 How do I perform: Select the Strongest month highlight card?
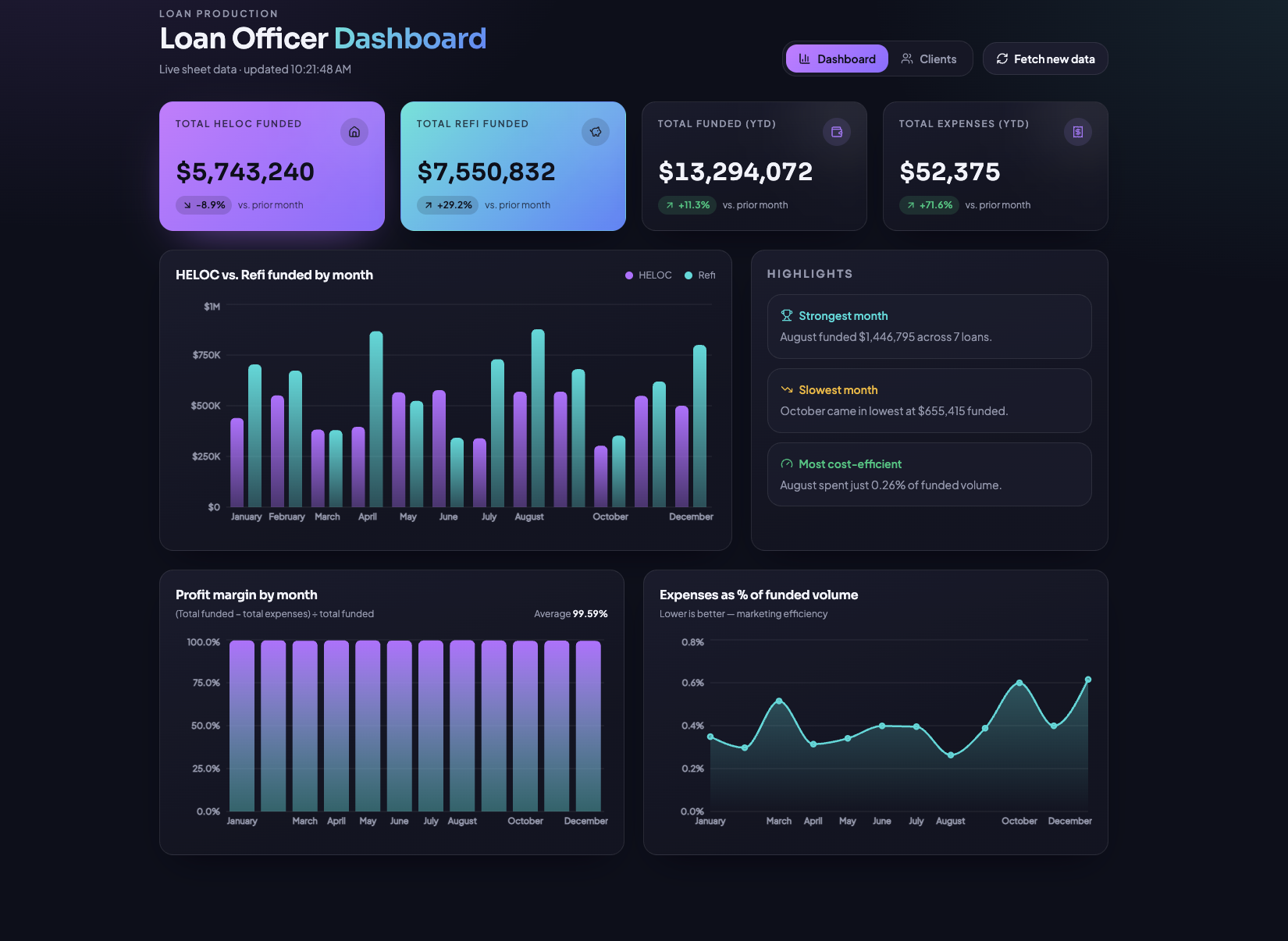point(929,326)
